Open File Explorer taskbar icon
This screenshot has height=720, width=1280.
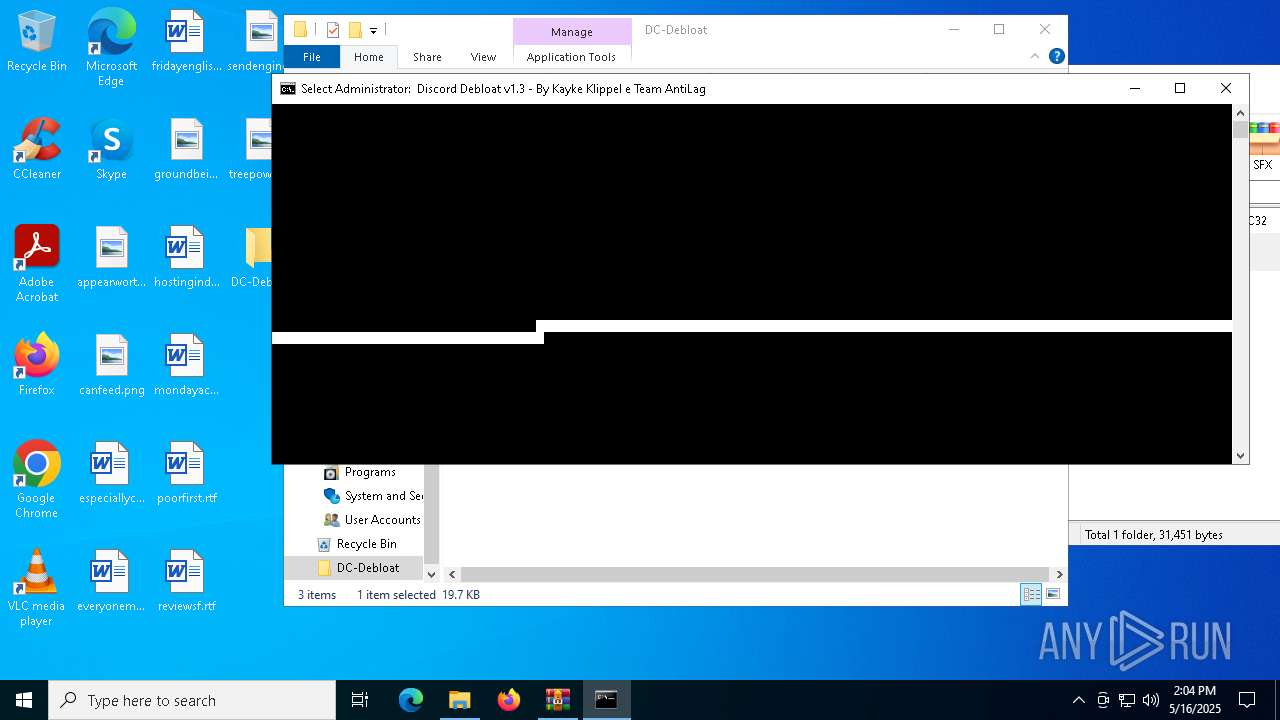(459, 700)
